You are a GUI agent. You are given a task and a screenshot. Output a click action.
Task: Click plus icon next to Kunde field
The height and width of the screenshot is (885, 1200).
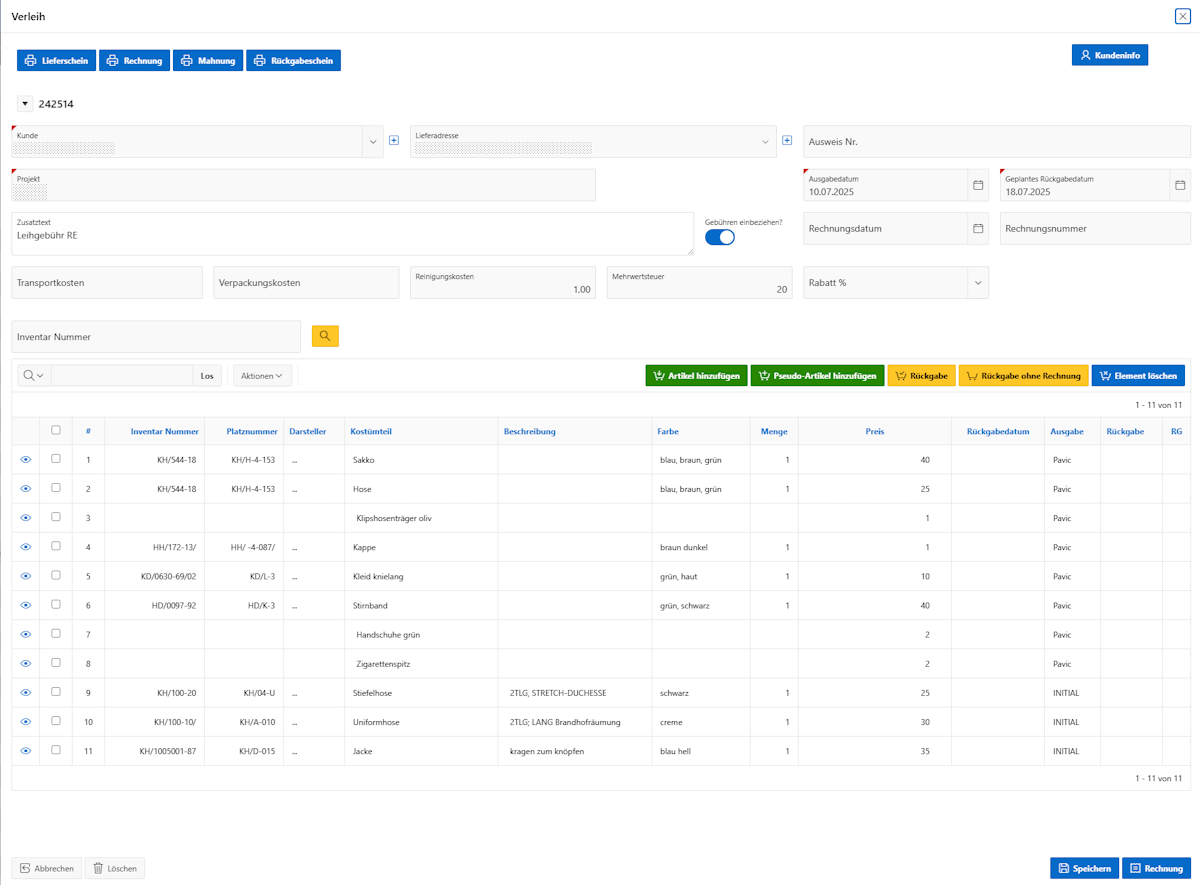coord(394,141)
